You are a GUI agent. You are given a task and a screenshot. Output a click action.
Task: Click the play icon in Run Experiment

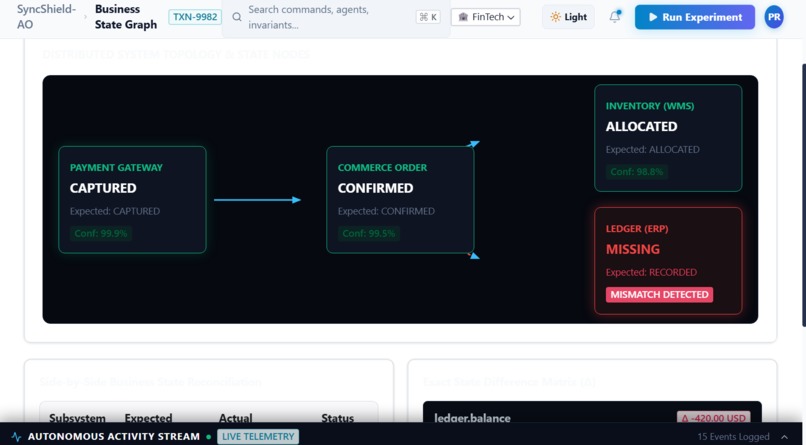pos(652,17)
